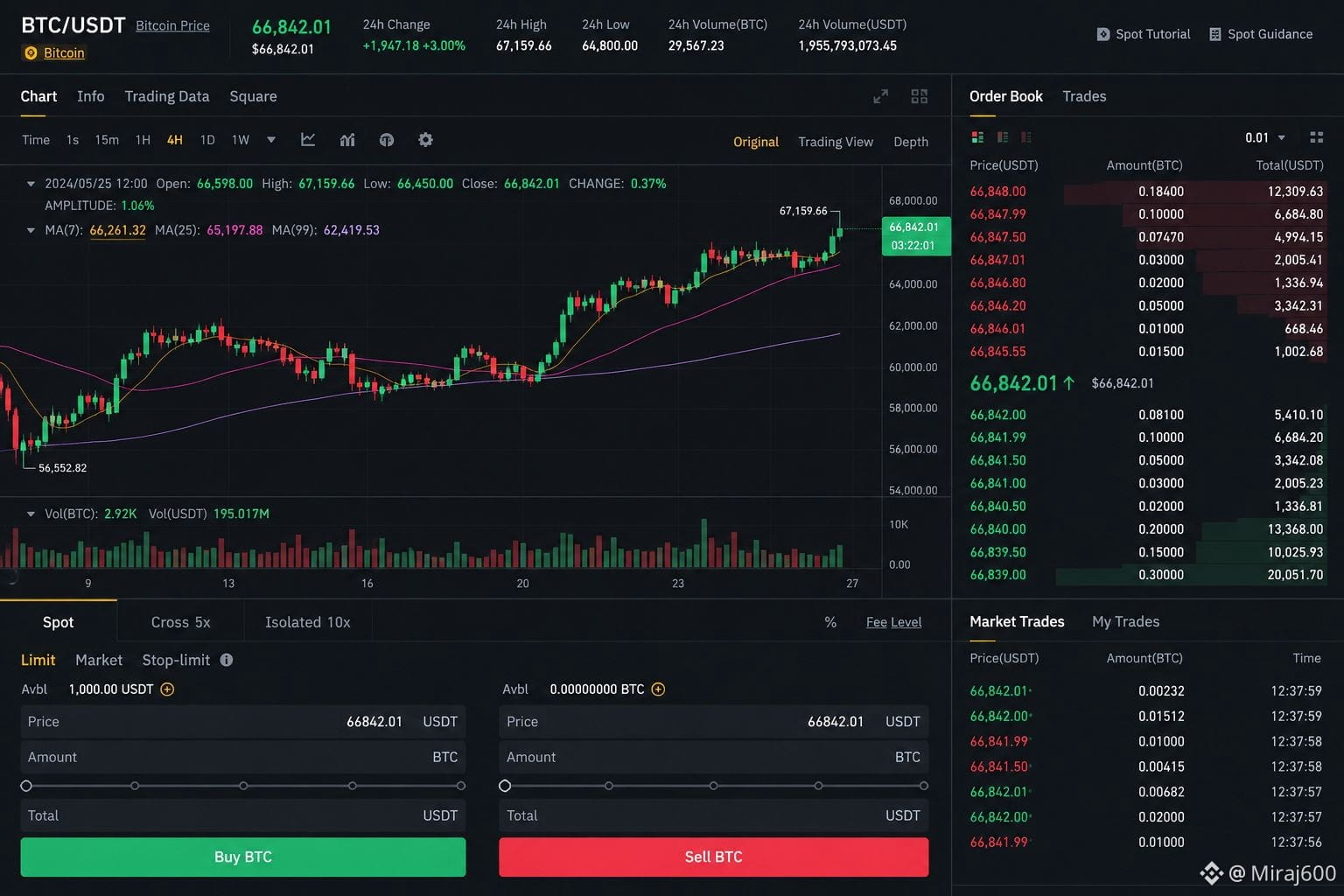Click the chart low label 56,552.82
1344x896 pixels.
[x=62, y=468]
